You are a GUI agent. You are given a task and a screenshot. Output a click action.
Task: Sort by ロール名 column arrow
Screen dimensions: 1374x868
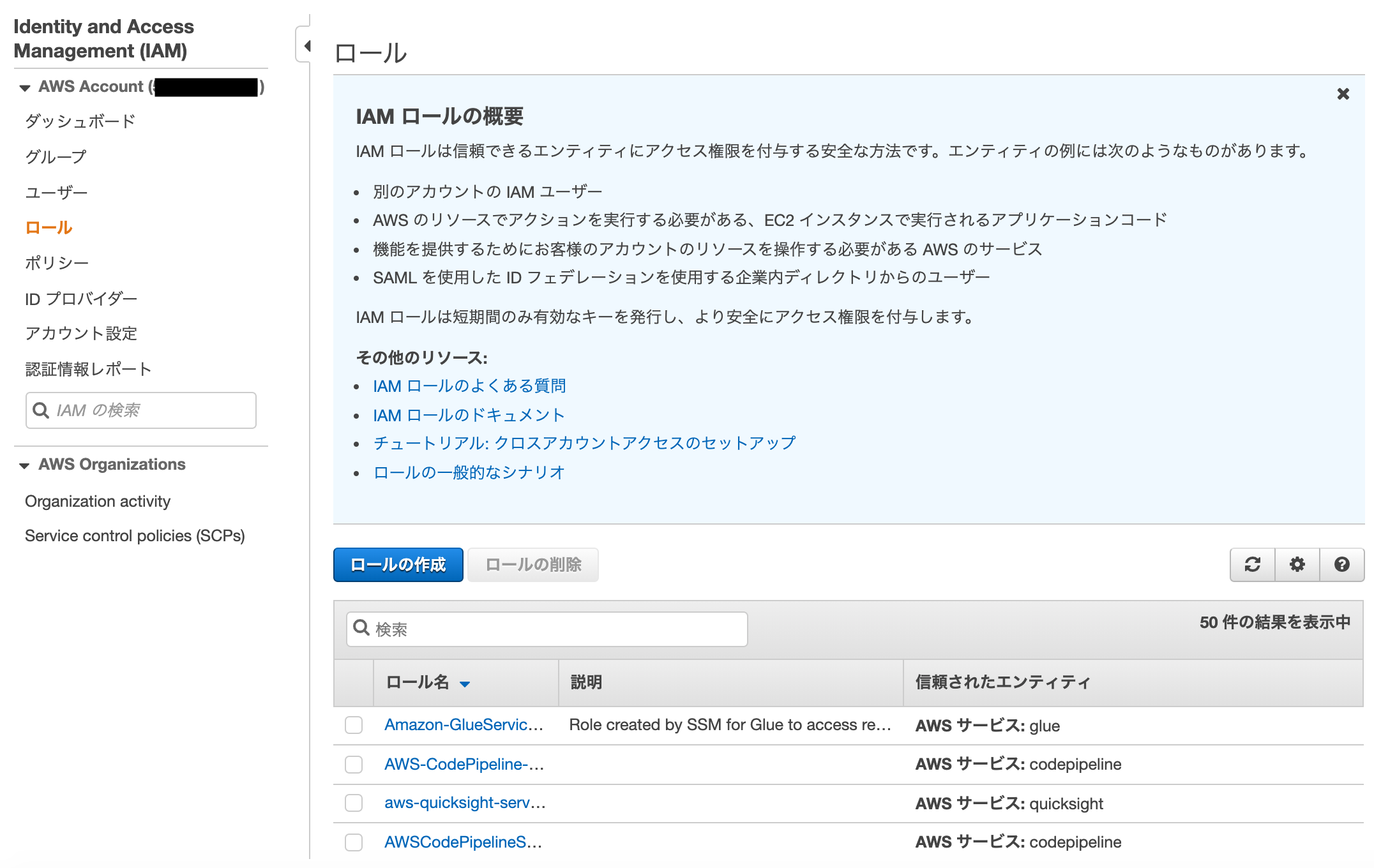tap(465, 684)
